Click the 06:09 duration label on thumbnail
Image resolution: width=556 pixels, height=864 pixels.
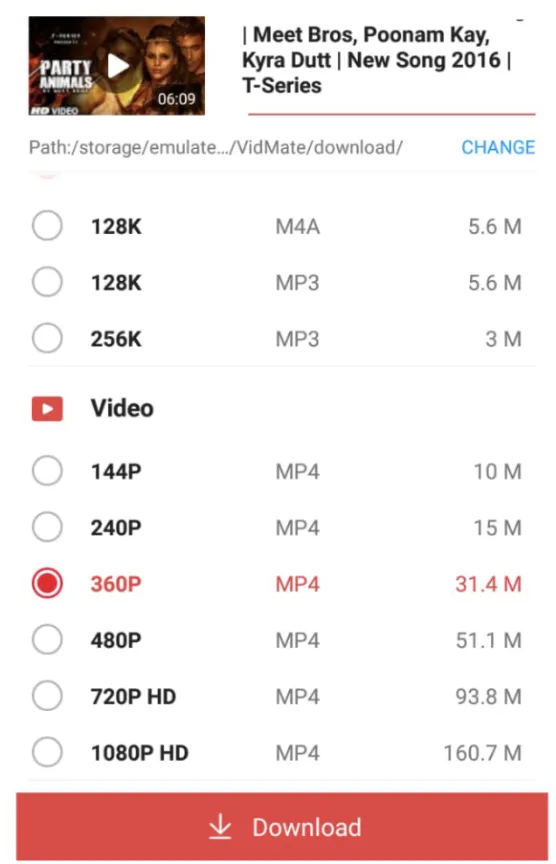[176, 99]
